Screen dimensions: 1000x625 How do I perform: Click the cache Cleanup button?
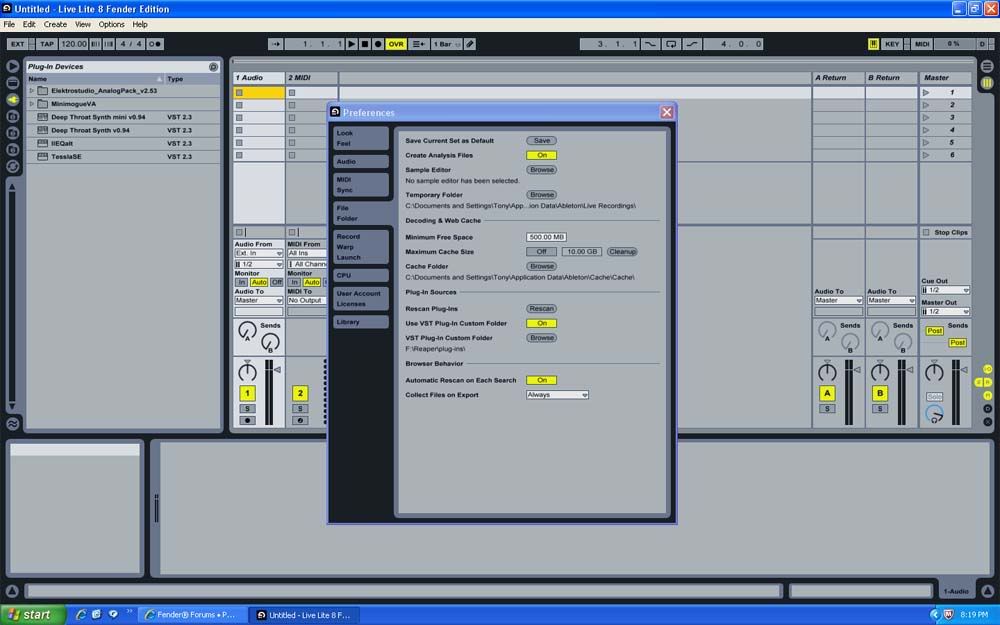(622, 252)
